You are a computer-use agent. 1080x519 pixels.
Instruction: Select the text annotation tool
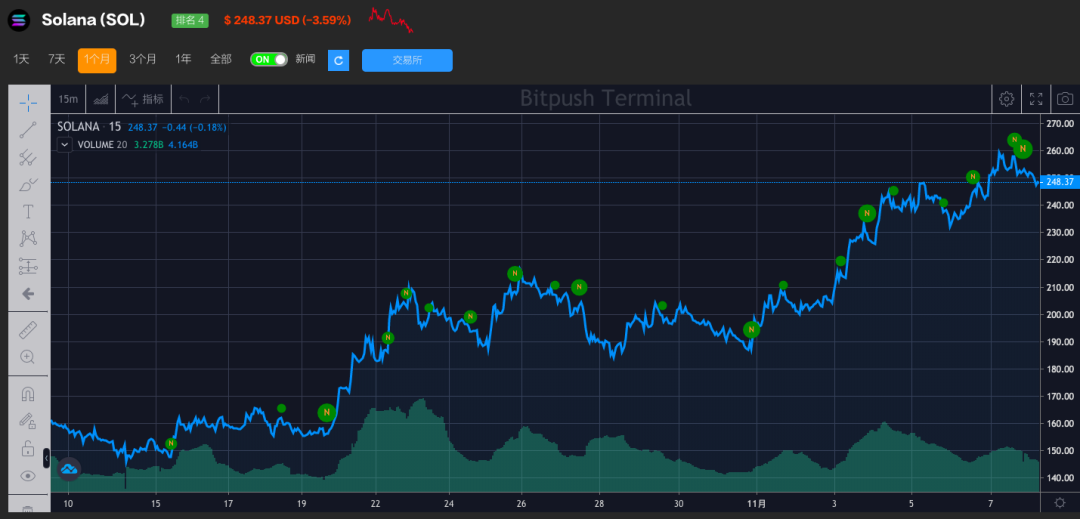click(x=28, y=211)
